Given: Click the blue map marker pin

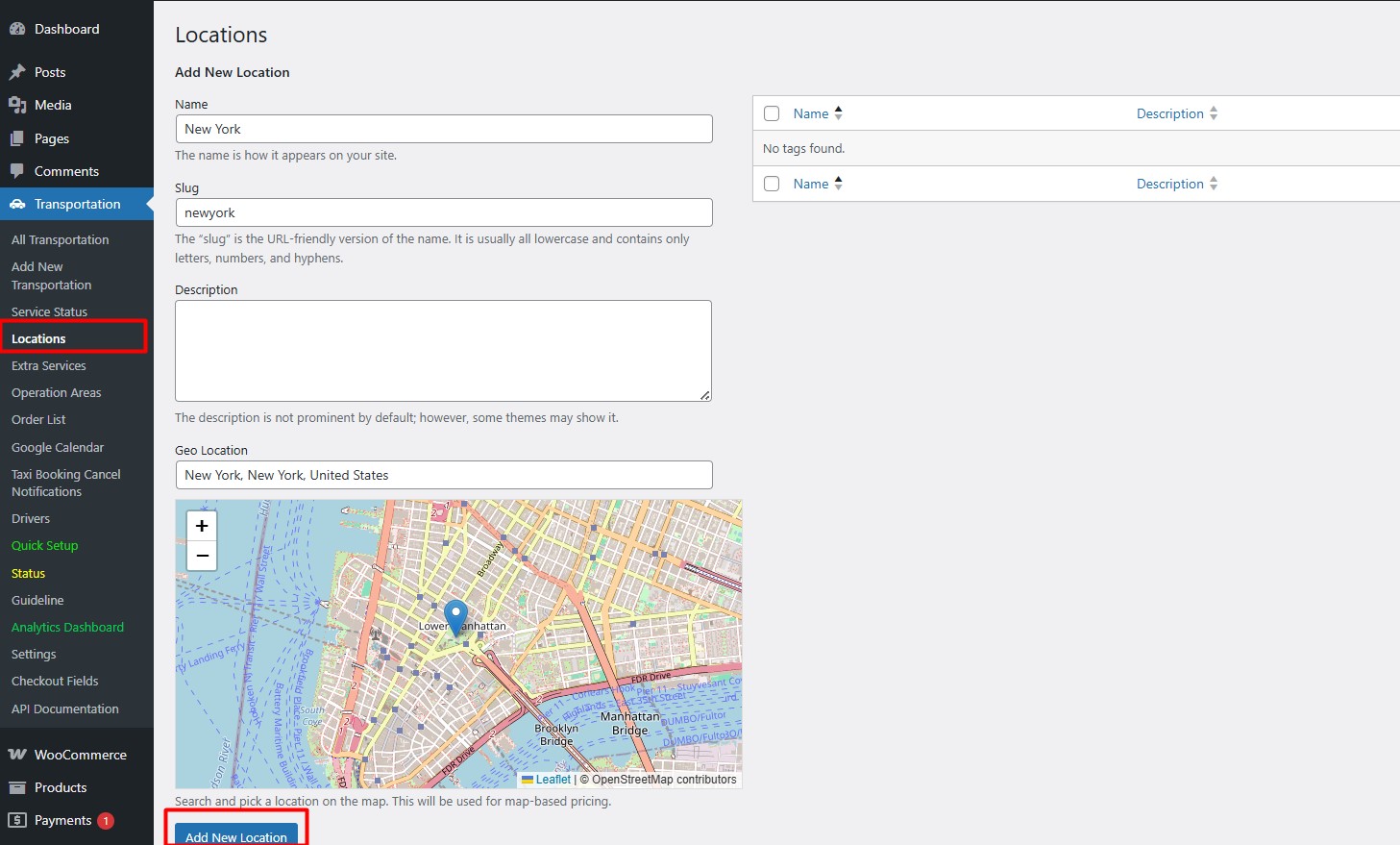Looking at the screenshot, I should [x=455, y=616].
